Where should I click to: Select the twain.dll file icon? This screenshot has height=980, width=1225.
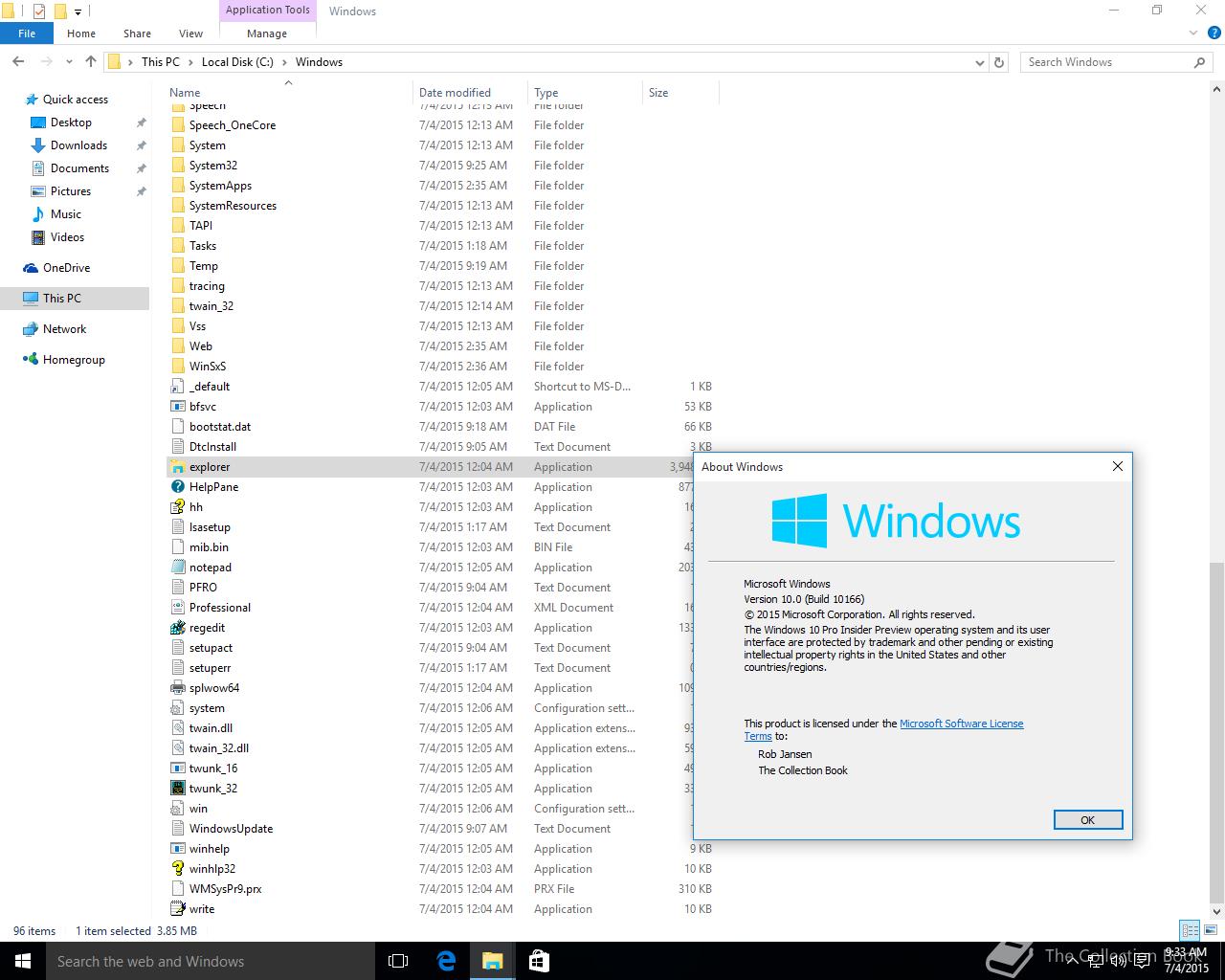(177, 728)
